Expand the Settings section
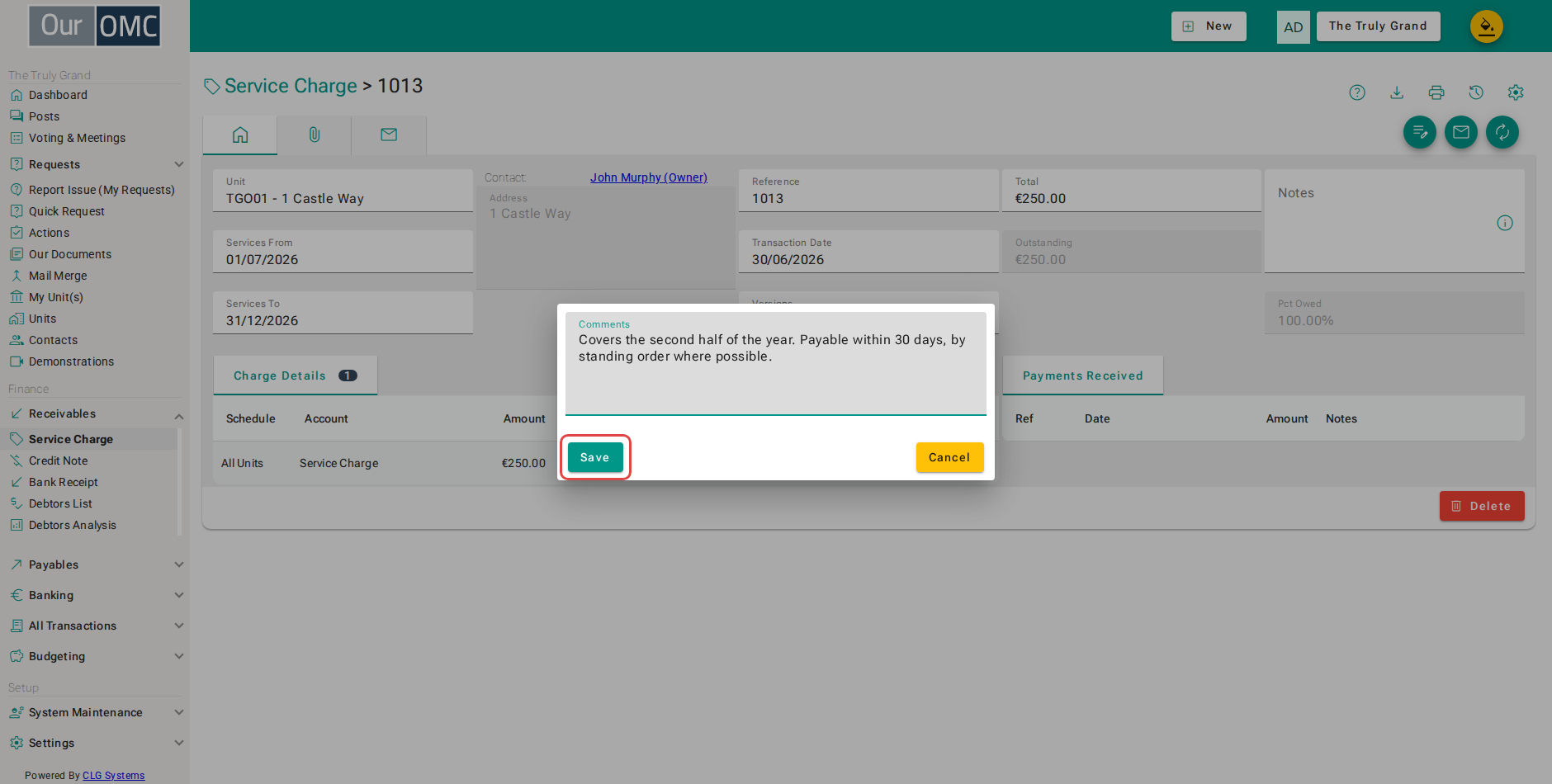This screenshot has width=1552, height=784. (x=95, y=743)
